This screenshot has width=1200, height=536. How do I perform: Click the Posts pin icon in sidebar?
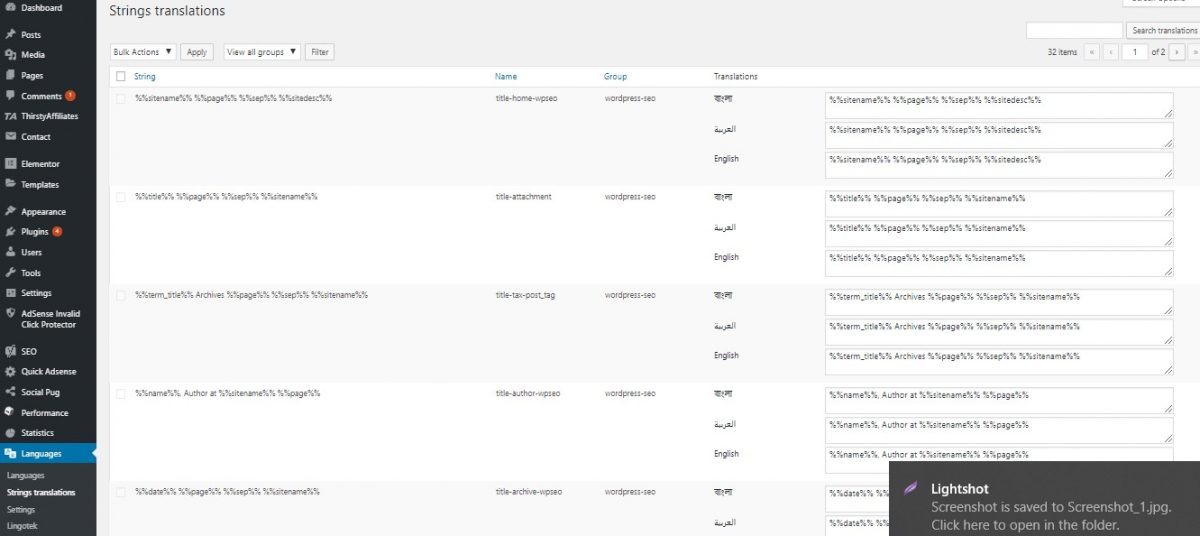coord(10,35)
